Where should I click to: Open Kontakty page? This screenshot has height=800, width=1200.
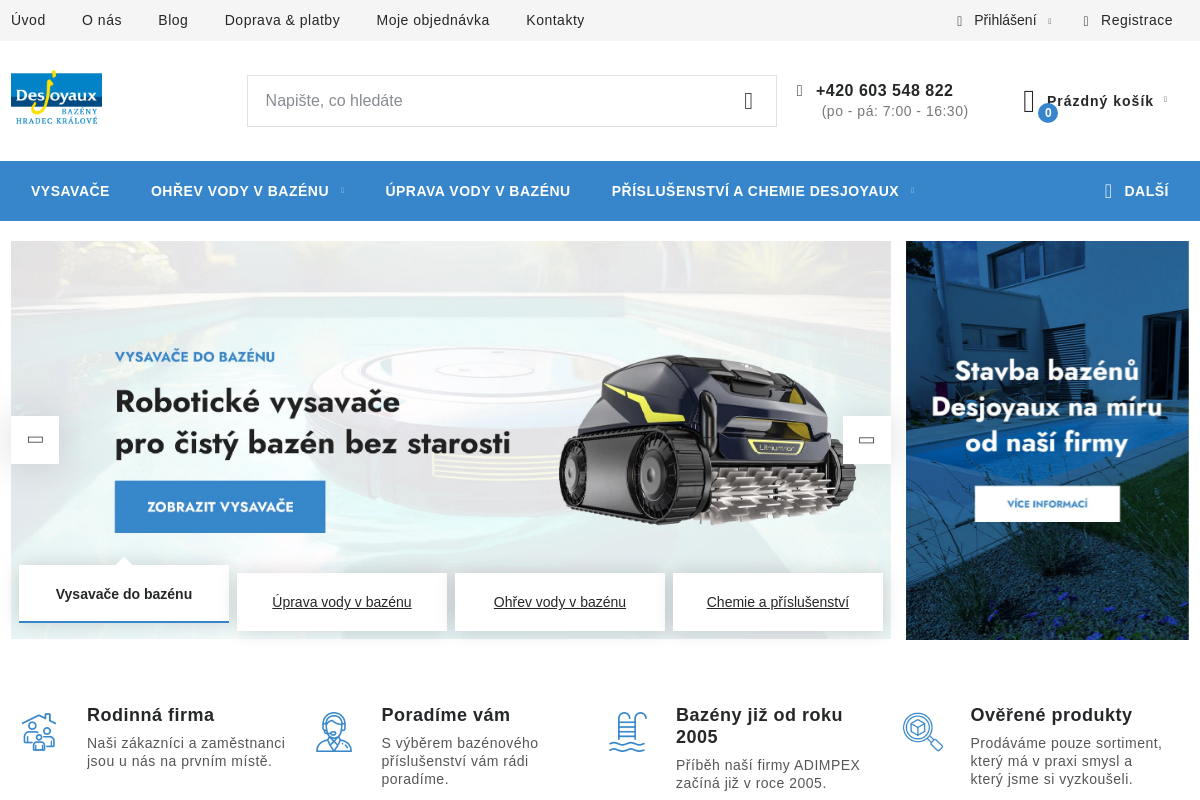click(x=555, y=20)
